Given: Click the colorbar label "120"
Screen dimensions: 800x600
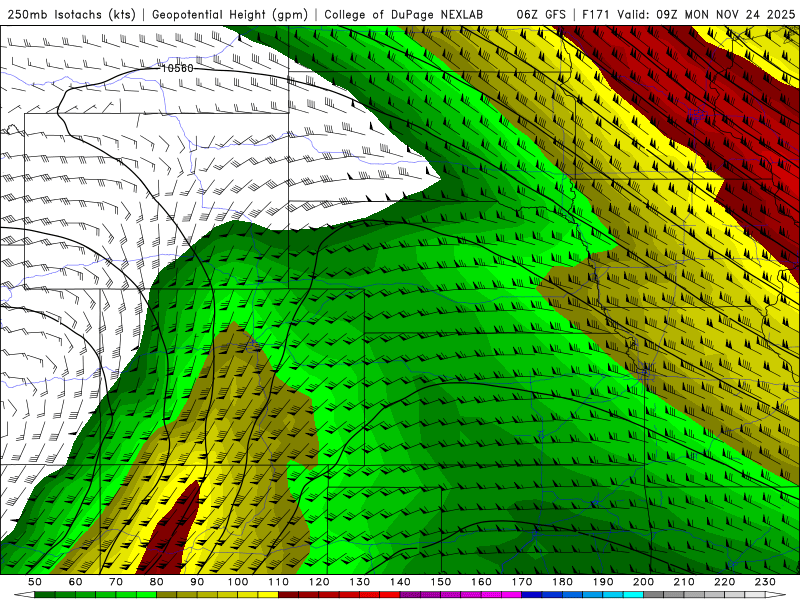Looking at the screenshot, I should 319,582.
